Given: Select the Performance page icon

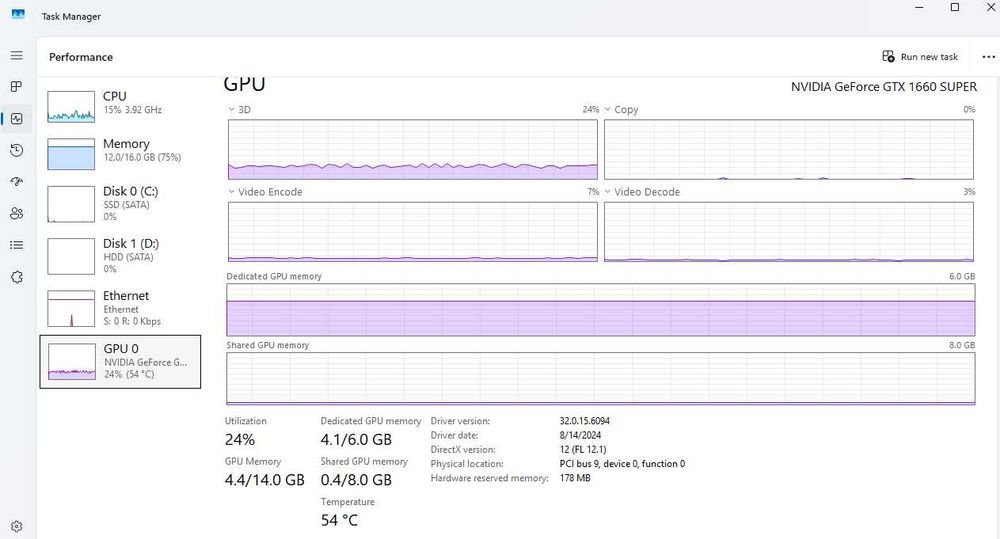Looking at the screenshot, I should click(16, 118).
